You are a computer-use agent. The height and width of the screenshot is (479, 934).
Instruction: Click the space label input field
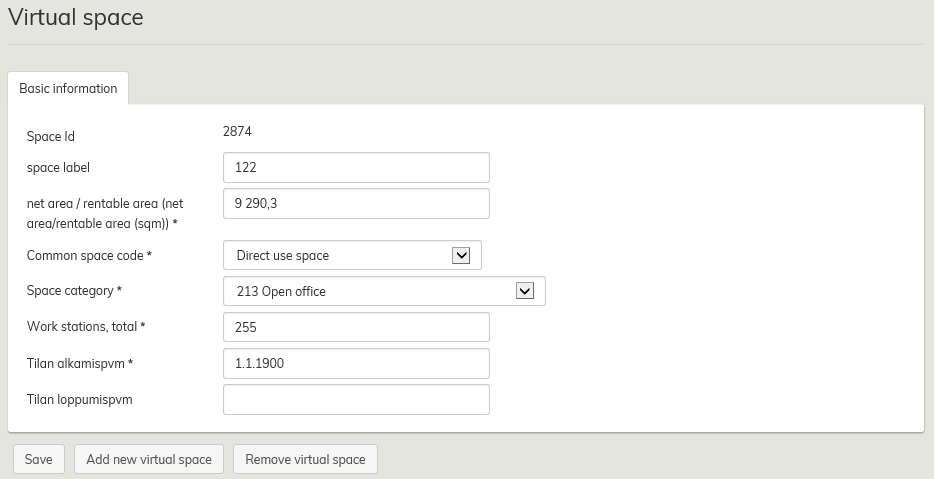click(x=356, y=168)
